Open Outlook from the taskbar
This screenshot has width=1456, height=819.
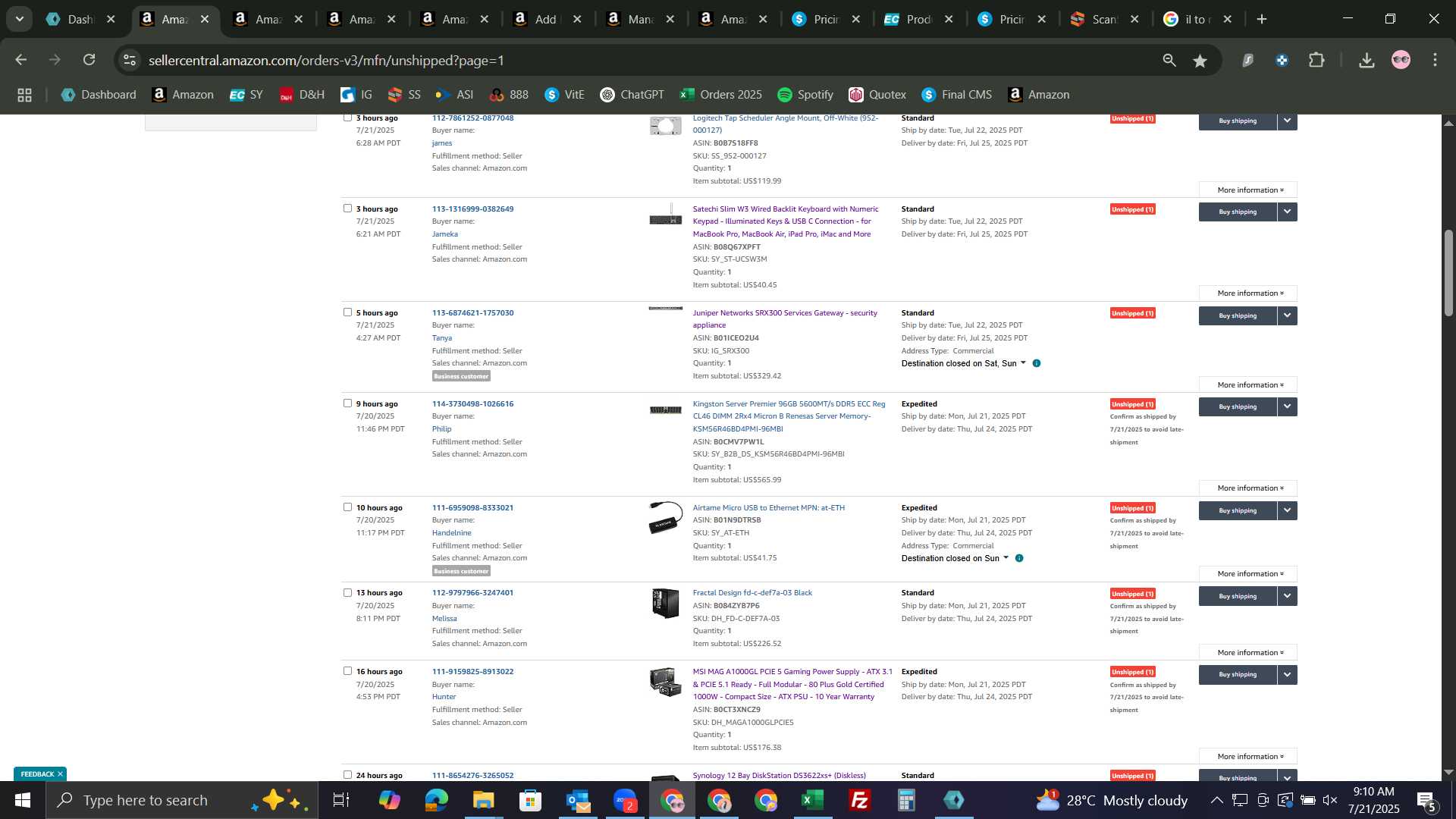tap(578, 800)
